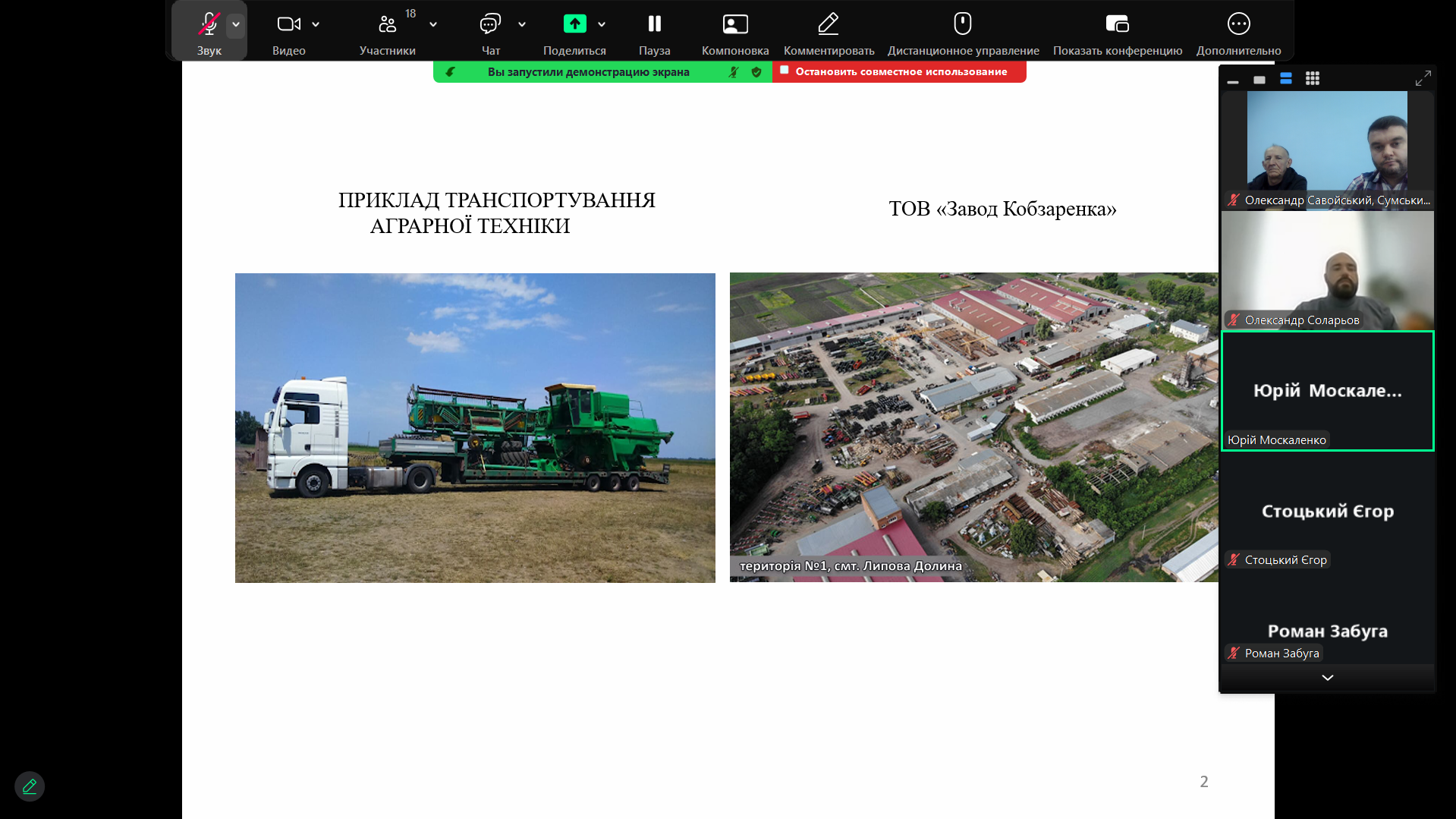Open the Участники participants panel
Viewport: 1456px width, 819px height.
click(387, 25)
